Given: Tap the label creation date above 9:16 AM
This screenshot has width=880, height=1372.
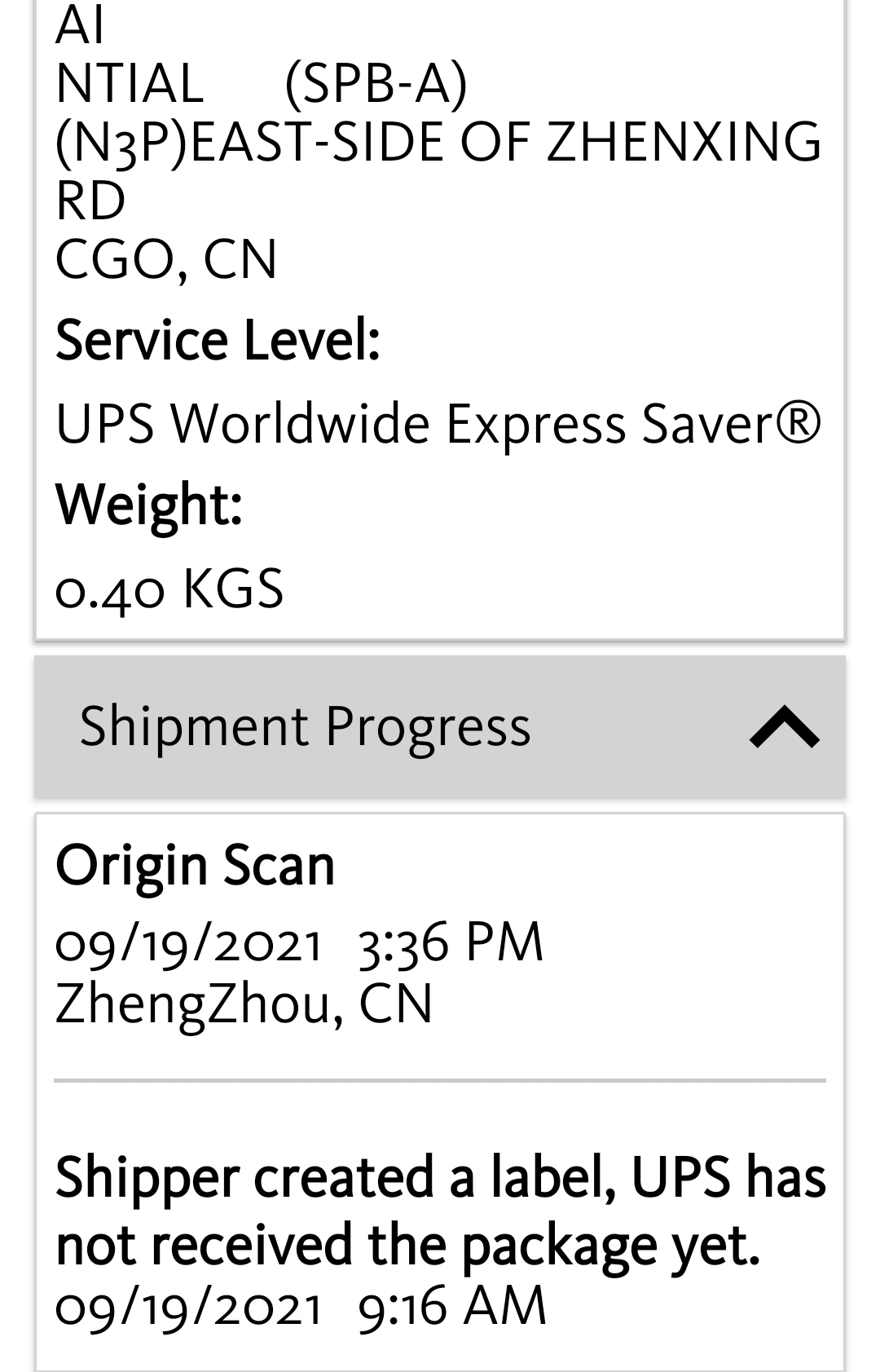Looking at the screenshot, I should (189, 1307).
